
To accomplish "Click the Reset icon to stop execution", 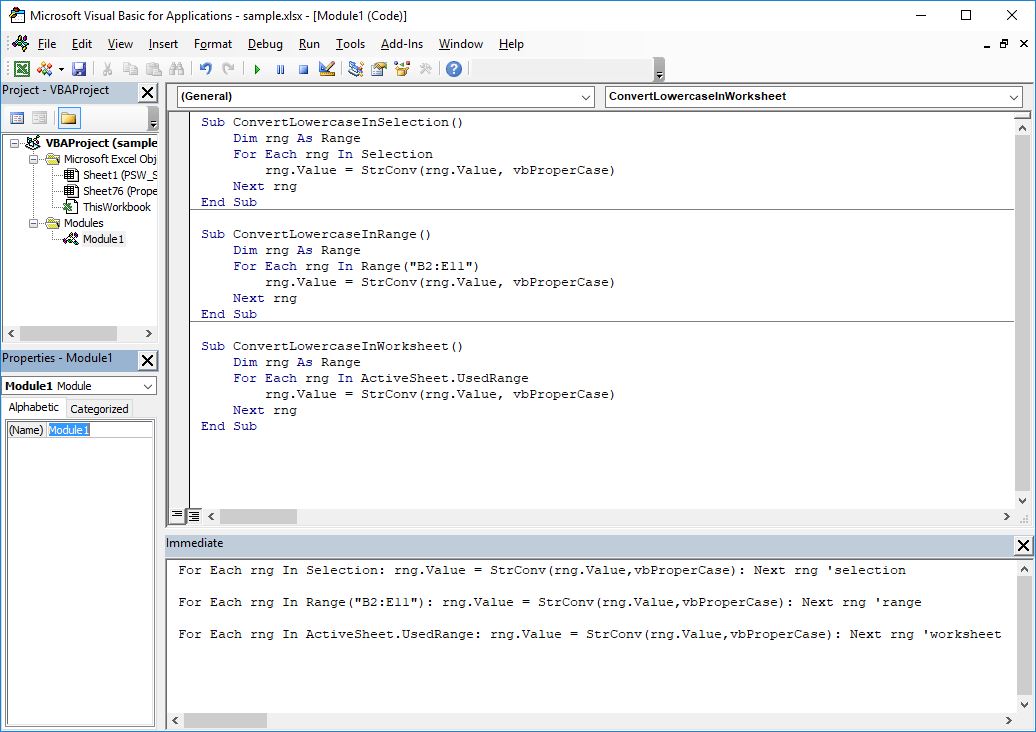I will point(304,68).
